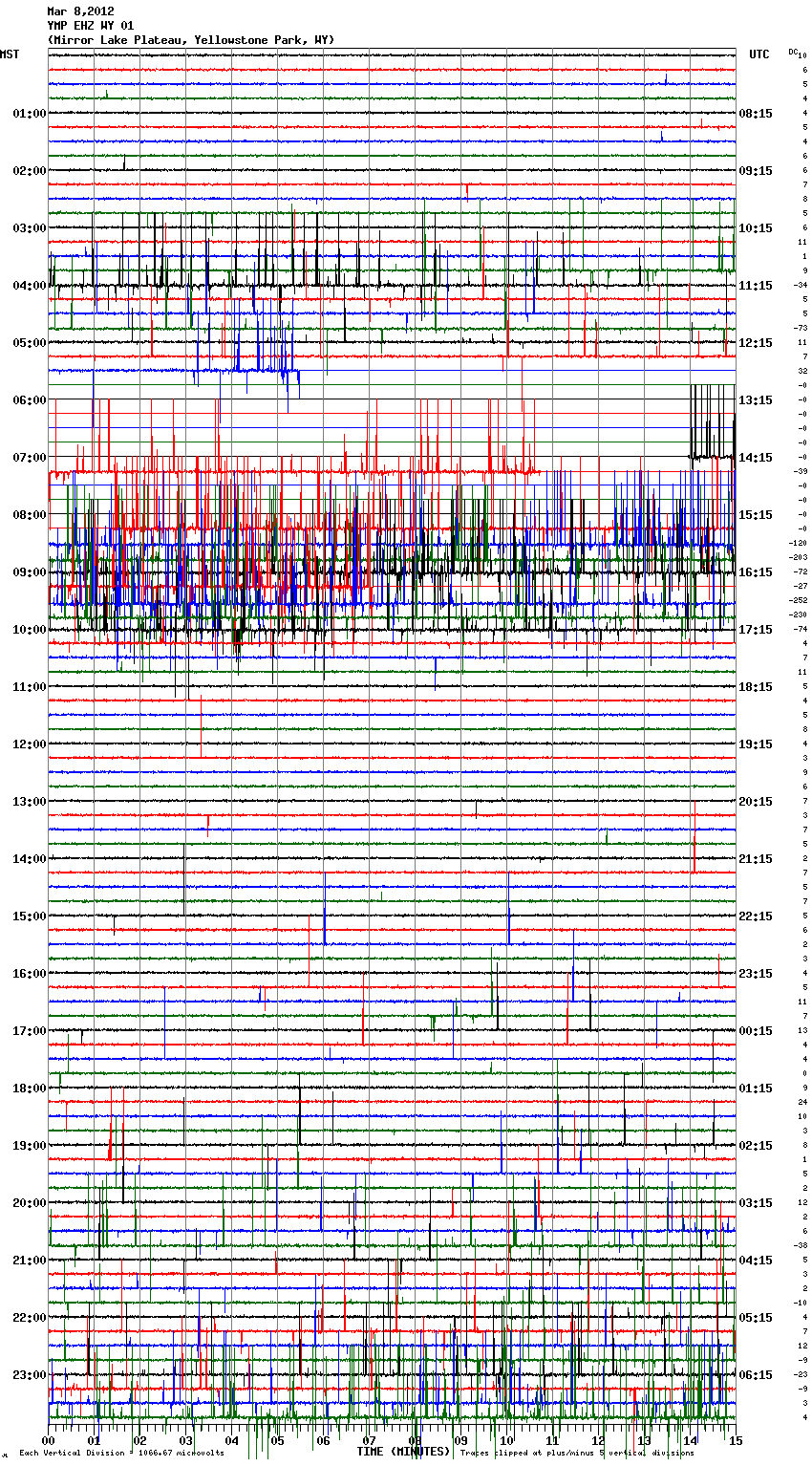812x1466 pixels.
Task: Click the MST time label "03:00"
Action: (x=30, y=228)
